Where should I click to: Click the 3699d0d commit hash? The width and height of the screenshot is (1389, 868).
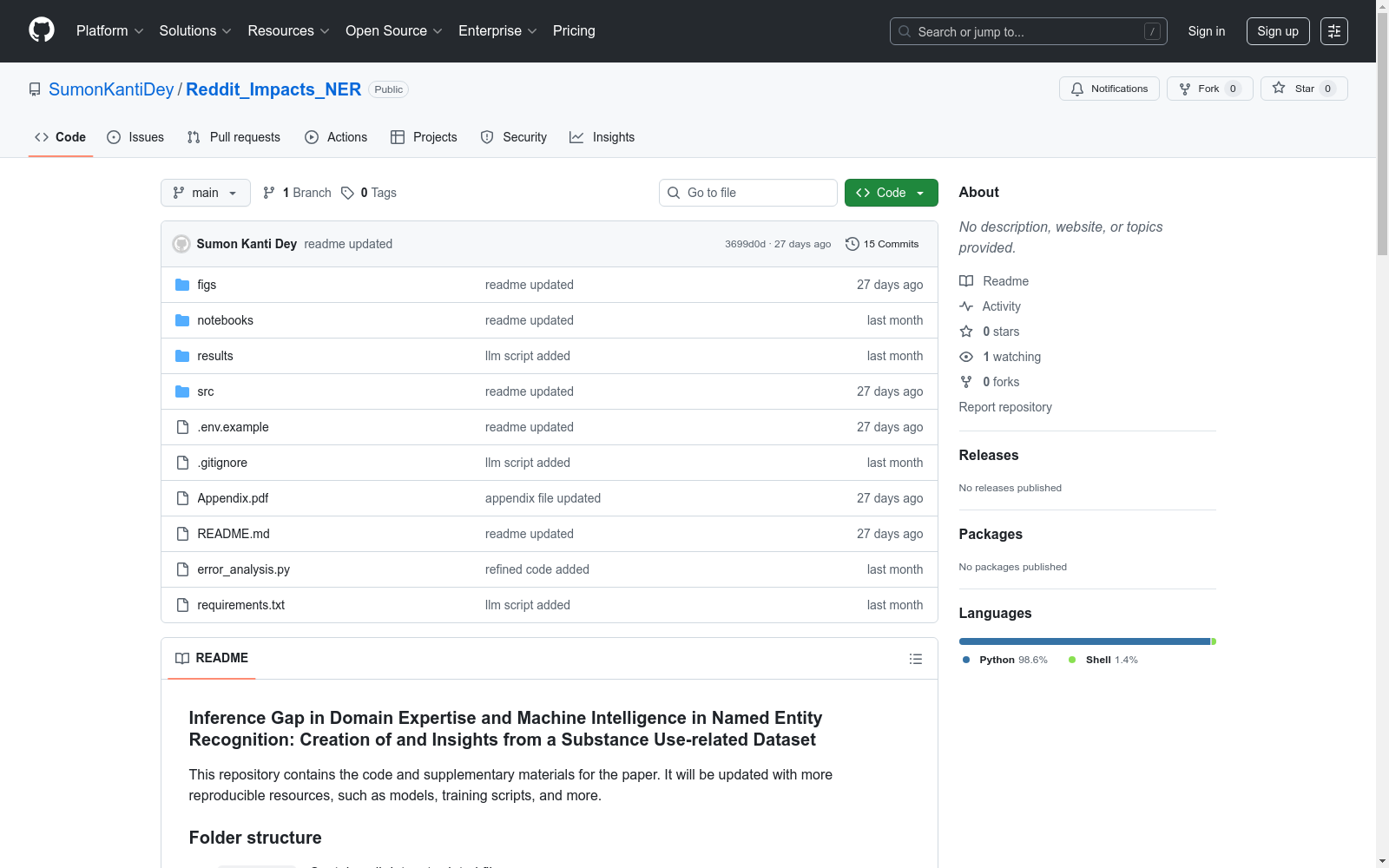[x=746, y=244]
